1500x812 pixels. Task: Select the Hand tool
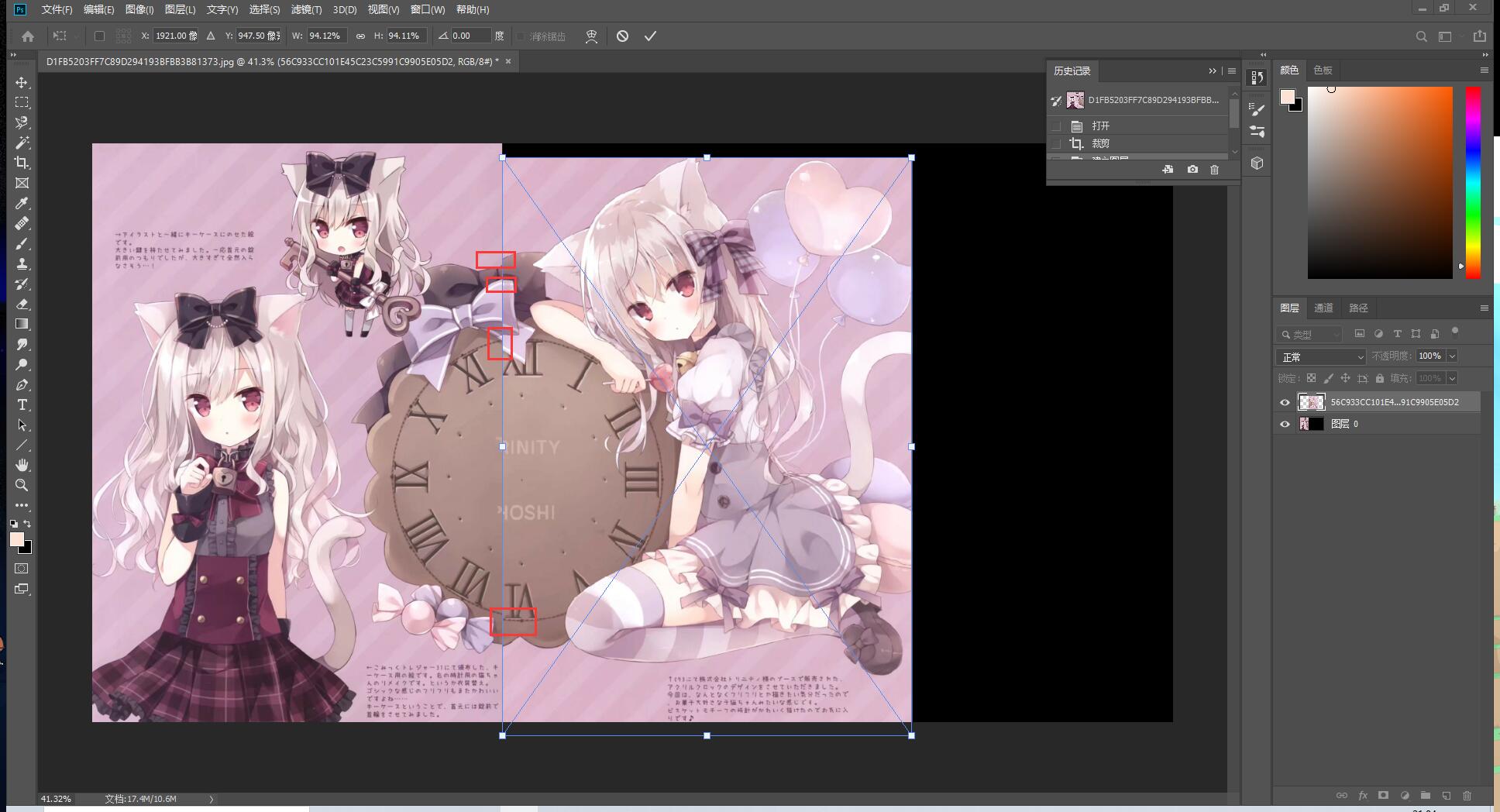tap(22, 465)
